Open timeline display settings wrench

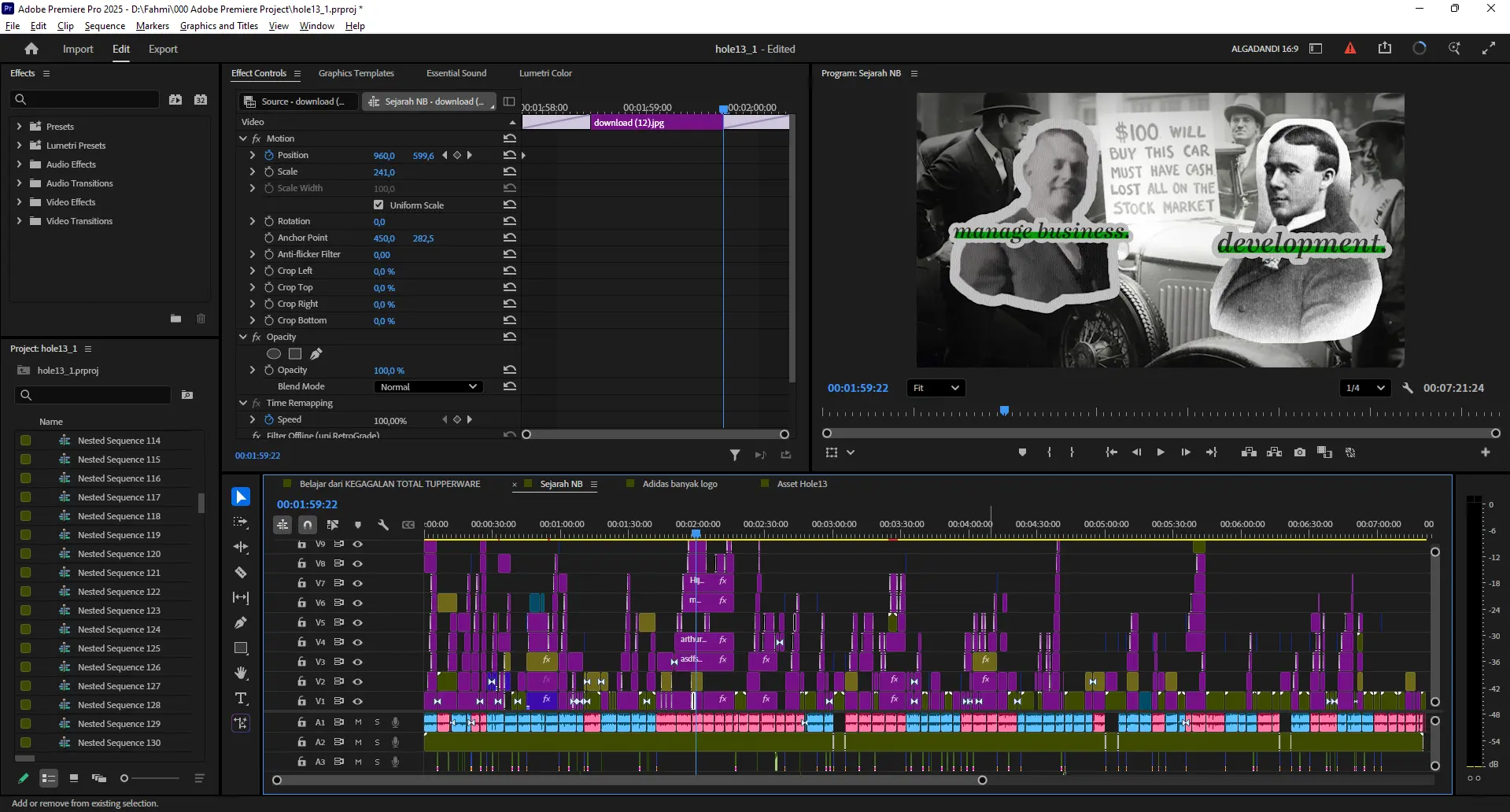383,525
